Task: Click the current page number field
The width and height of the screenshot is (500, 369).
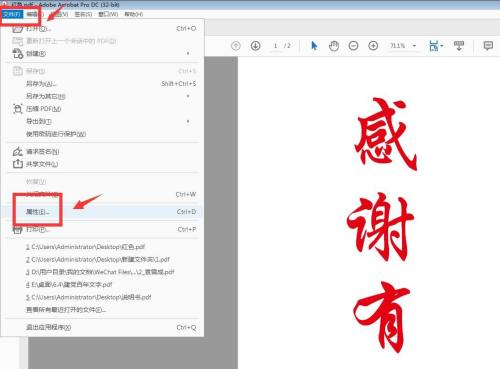Action: [275, 46]
